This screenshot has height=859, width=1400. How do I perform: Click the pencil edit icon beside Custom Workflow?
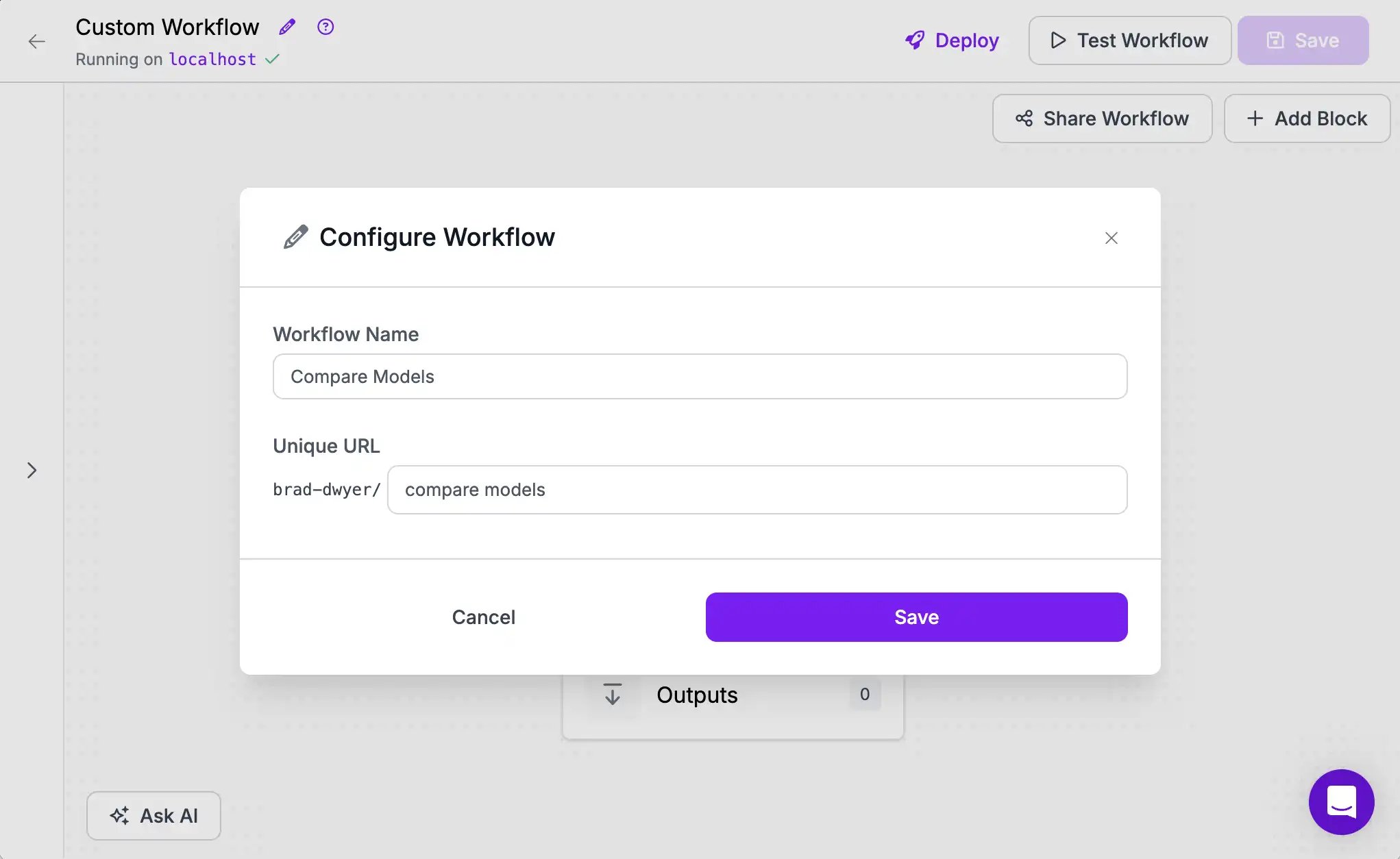coord(287,27)
